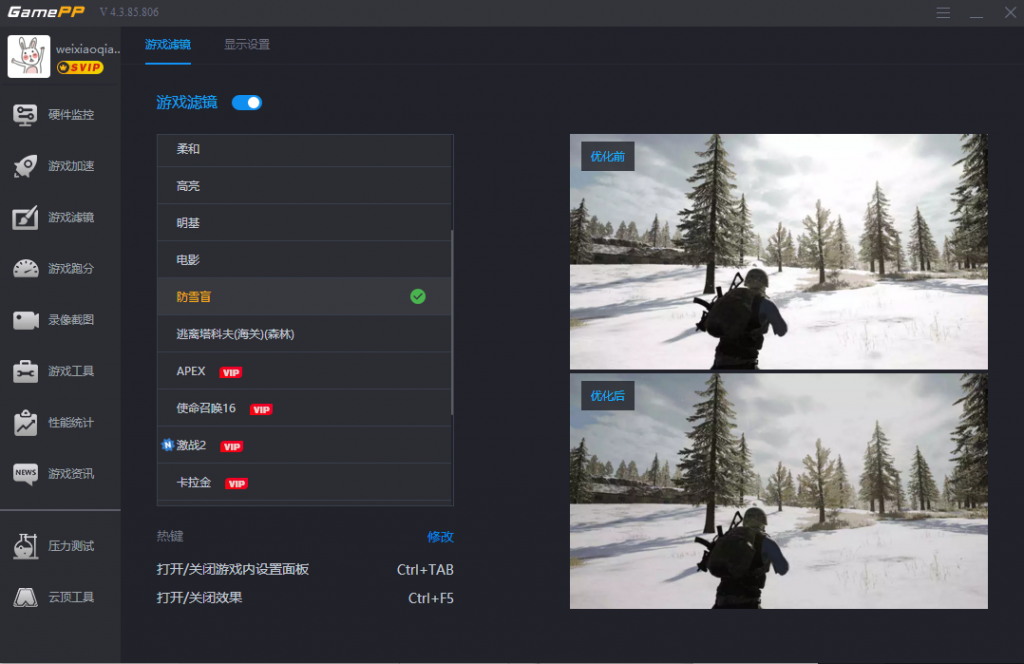This screenshot has width=1024, height=664.
Task: Click the user avatar picture
Action: click(29, 56)
